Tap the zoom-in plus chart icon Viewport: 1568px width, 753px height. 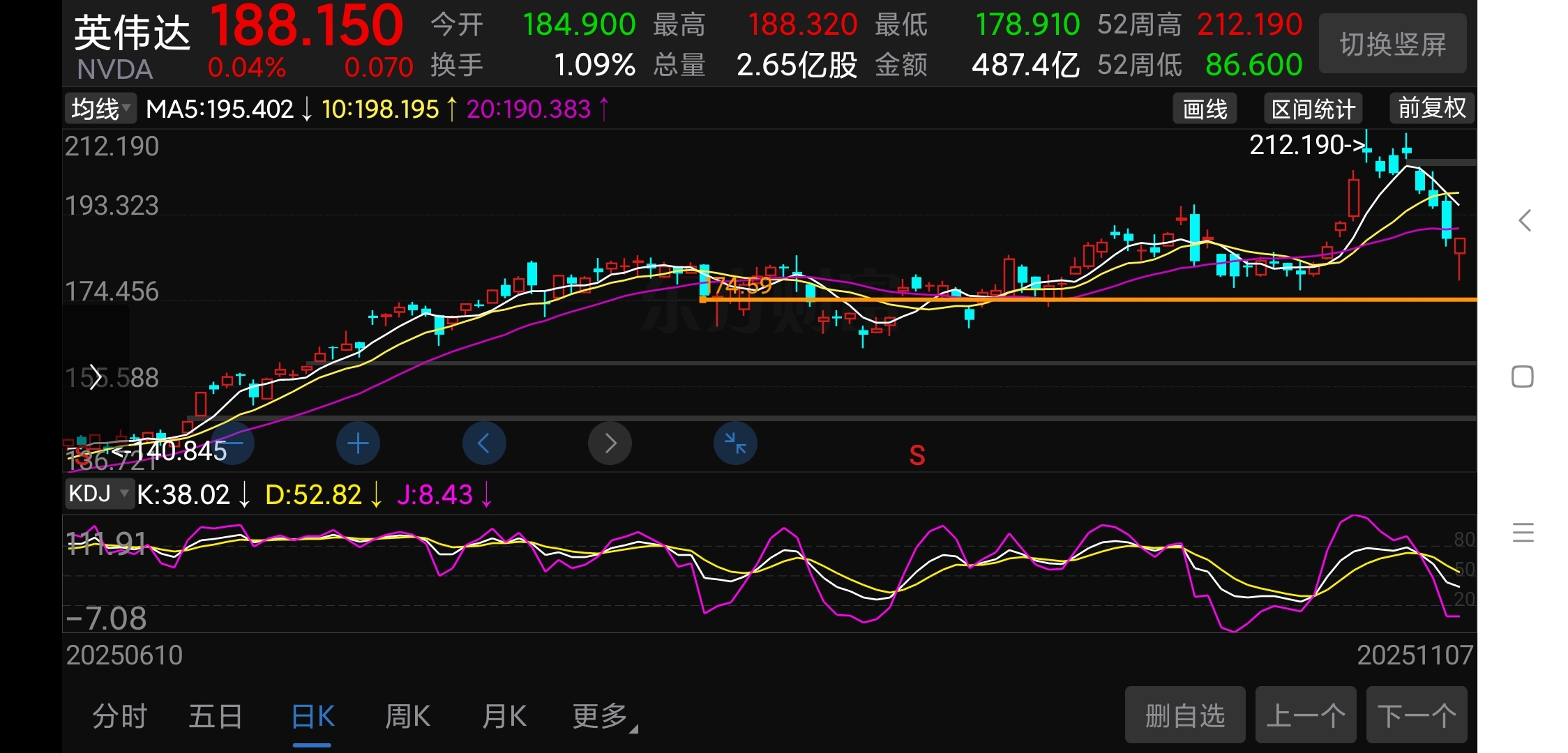click(358, 443)
